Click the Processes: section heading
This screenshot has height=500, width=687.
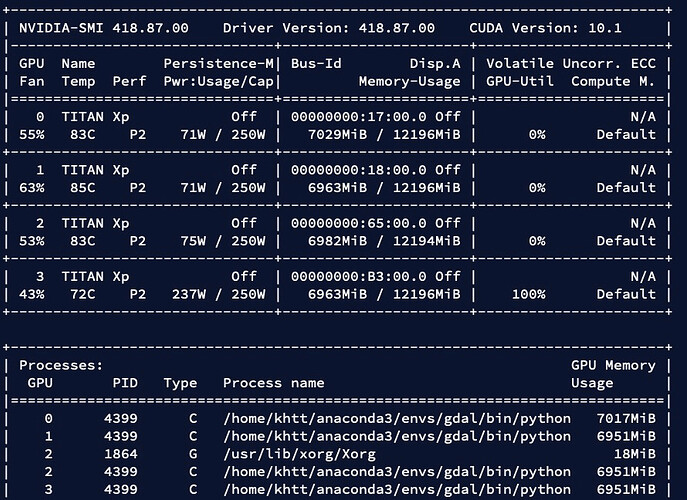click(61, 366)
